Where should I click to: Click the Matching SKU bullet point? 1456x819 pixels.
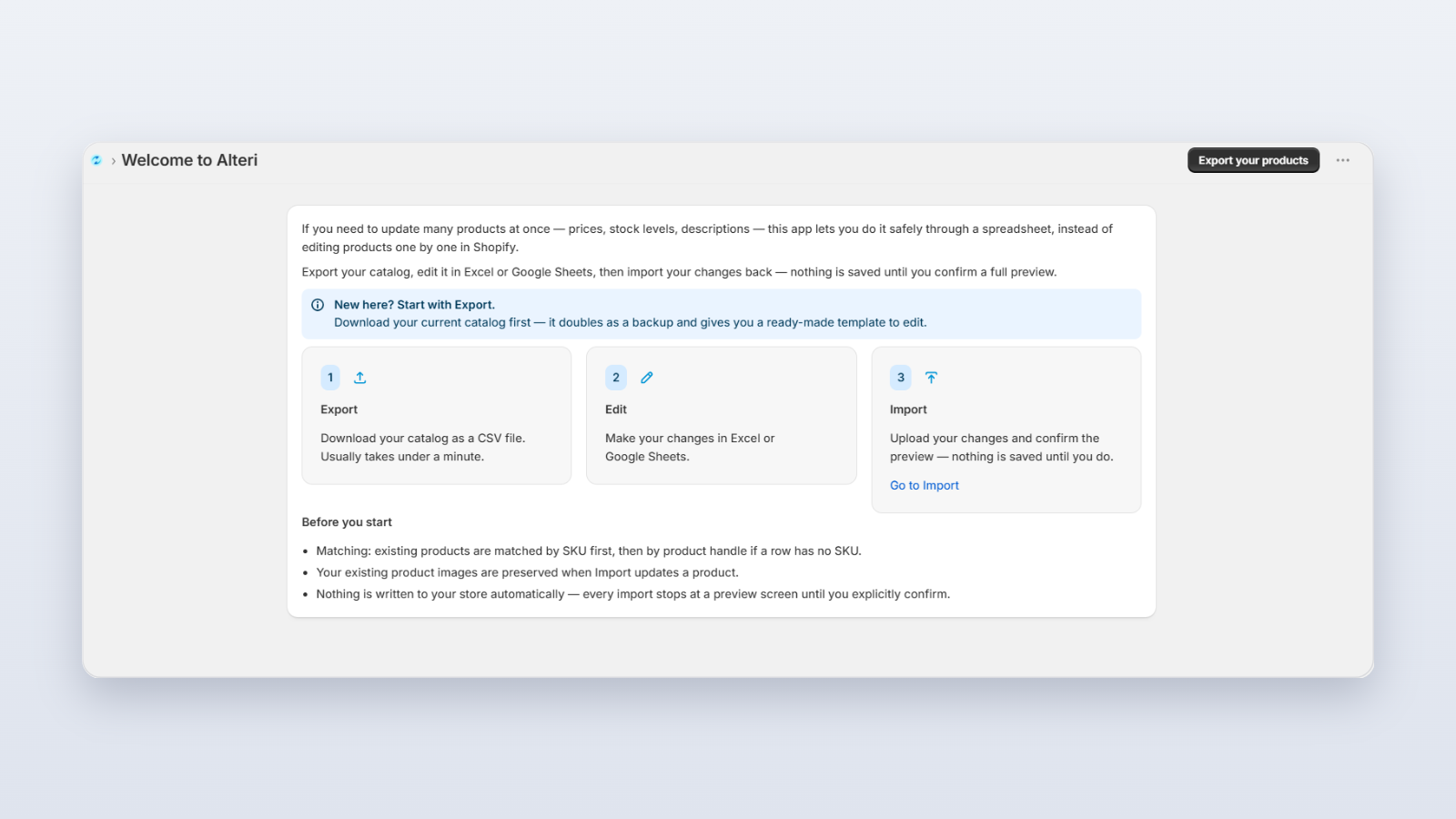click(x=589, y=551)
